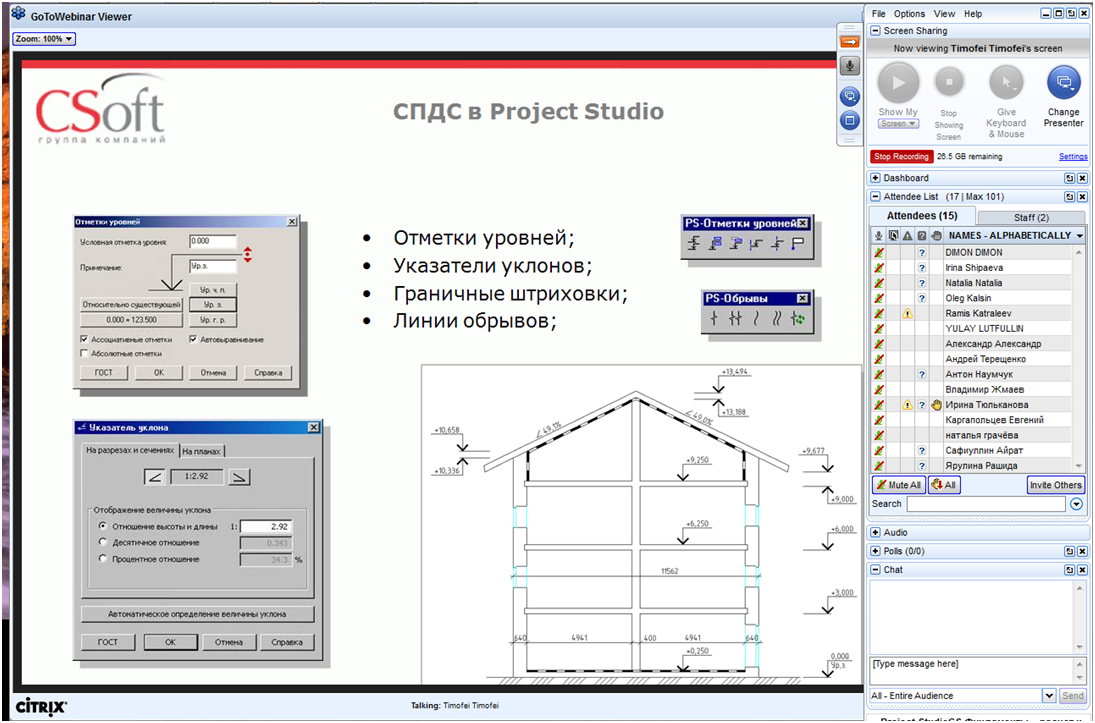
Task: Click the chat Send button
Action: coord(1073,696)
